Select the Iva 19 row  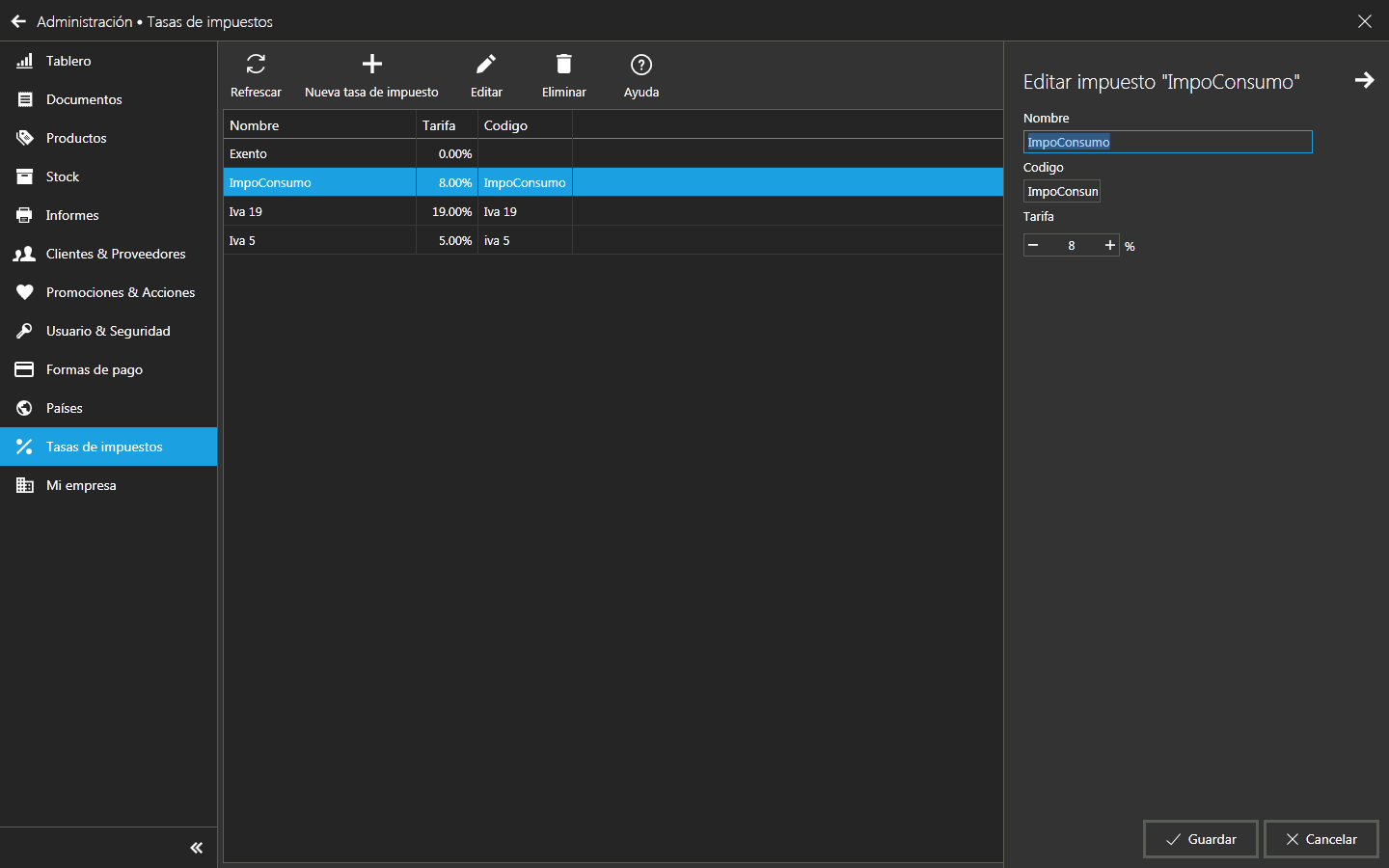click(318, 211)
